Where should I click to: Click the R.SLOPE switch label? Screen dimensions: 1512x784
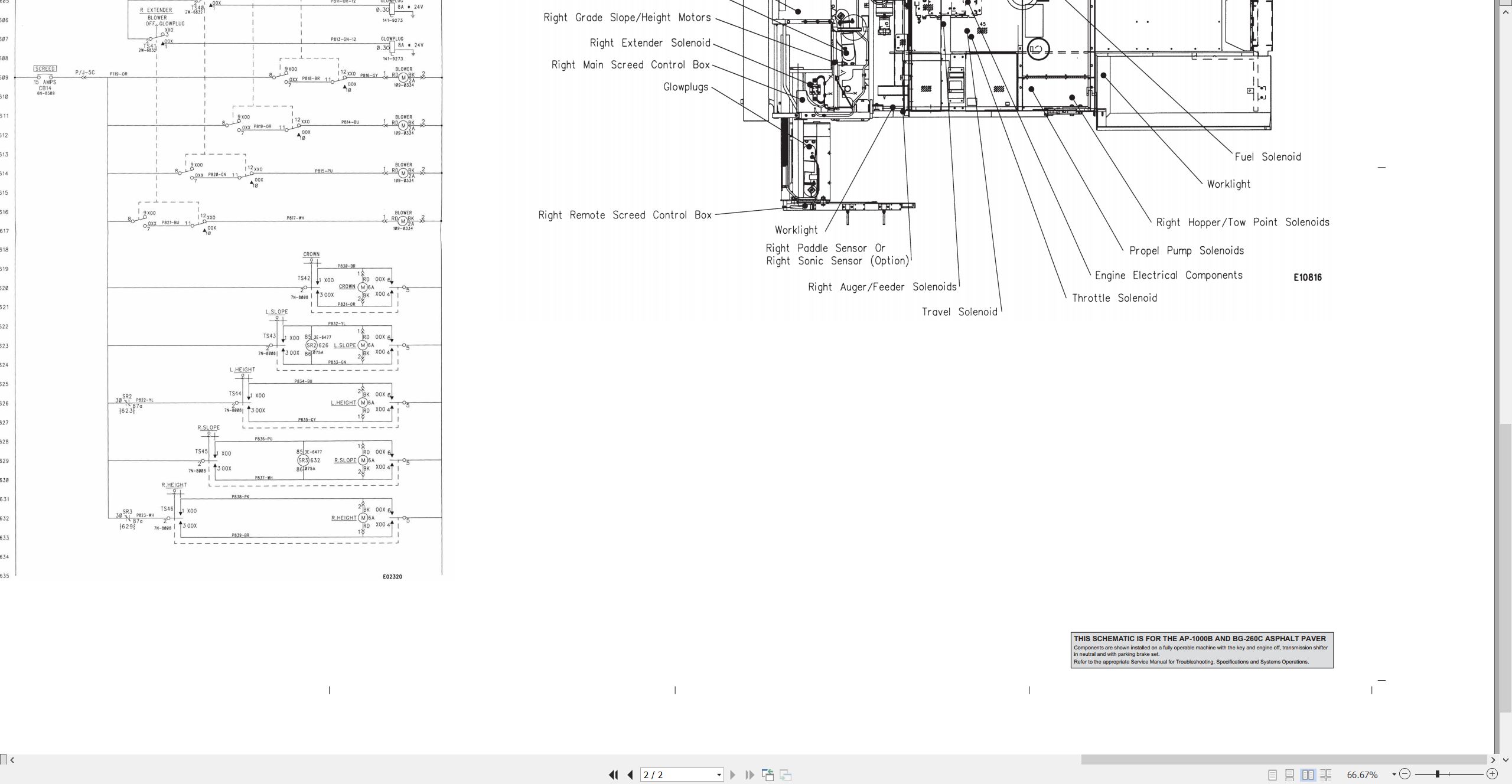[x=208, y=427]
